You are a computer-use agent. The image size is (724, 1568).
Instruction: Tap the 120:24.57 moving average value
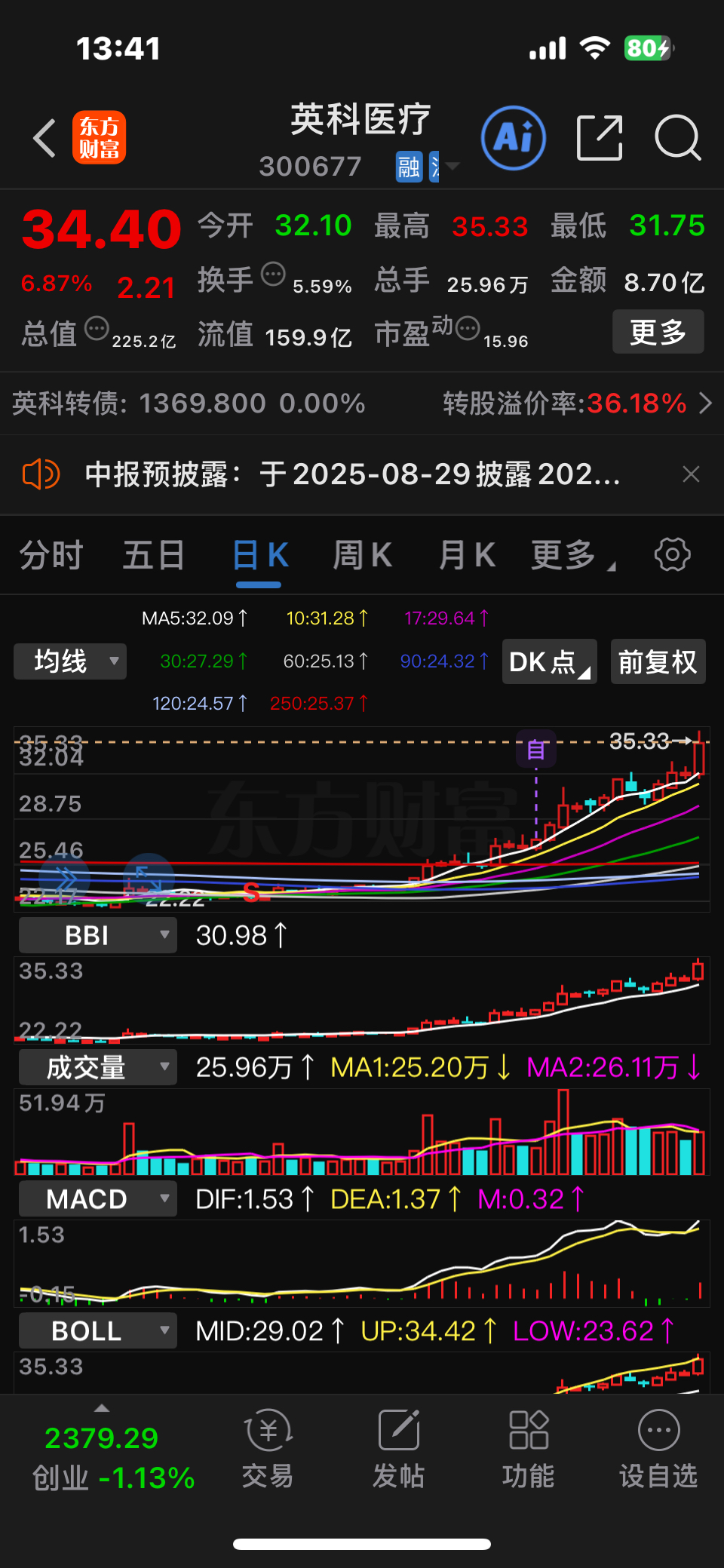click(x=200, y=704)
